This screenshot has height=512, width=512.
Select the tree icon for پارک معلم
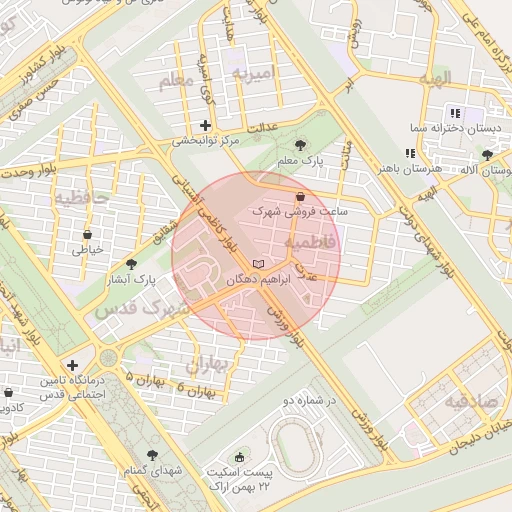click(300, 145)
